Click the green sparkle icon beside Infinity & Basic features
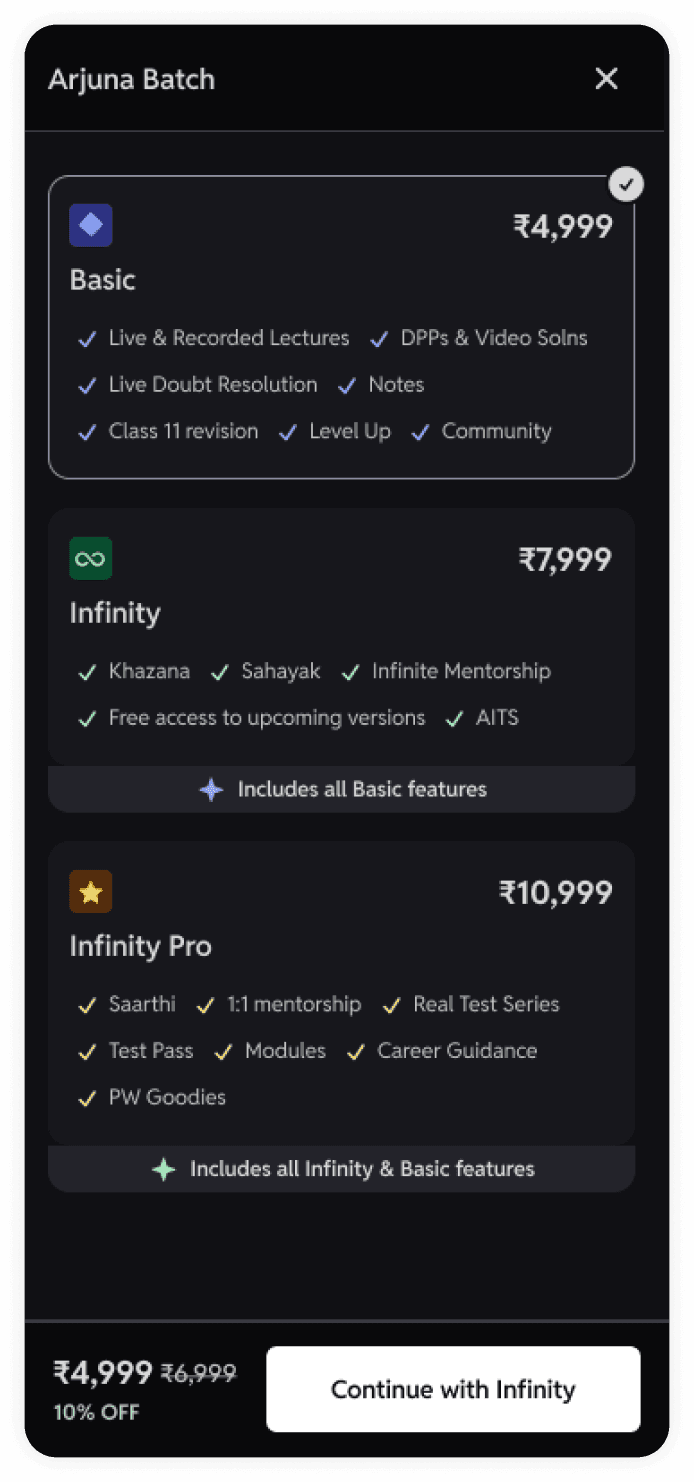This screenshot has width=694, height=1482. [x=163, y=1169]
